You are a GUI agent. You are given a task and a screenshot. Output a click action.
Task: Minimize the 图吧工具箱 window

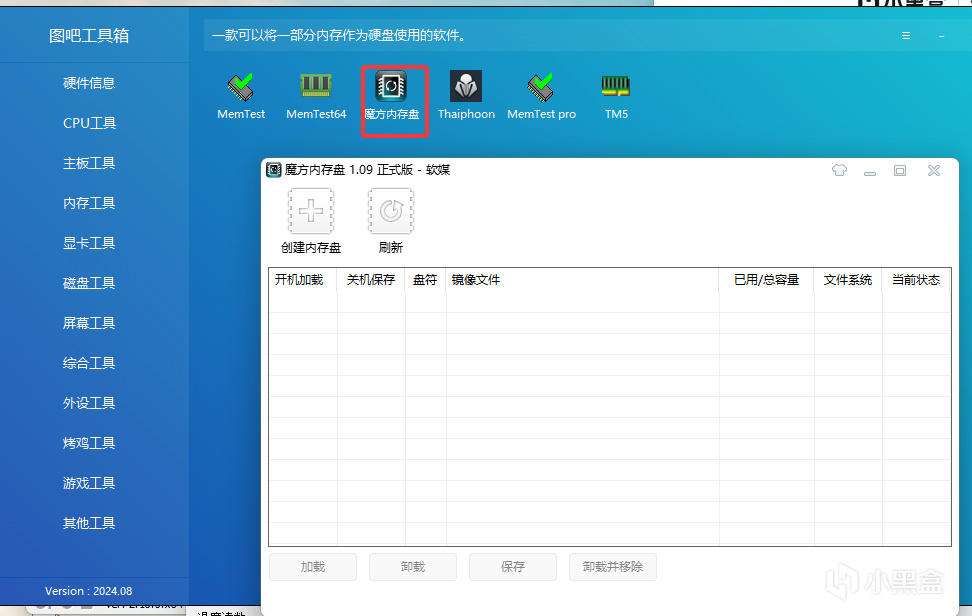(942, 37)
